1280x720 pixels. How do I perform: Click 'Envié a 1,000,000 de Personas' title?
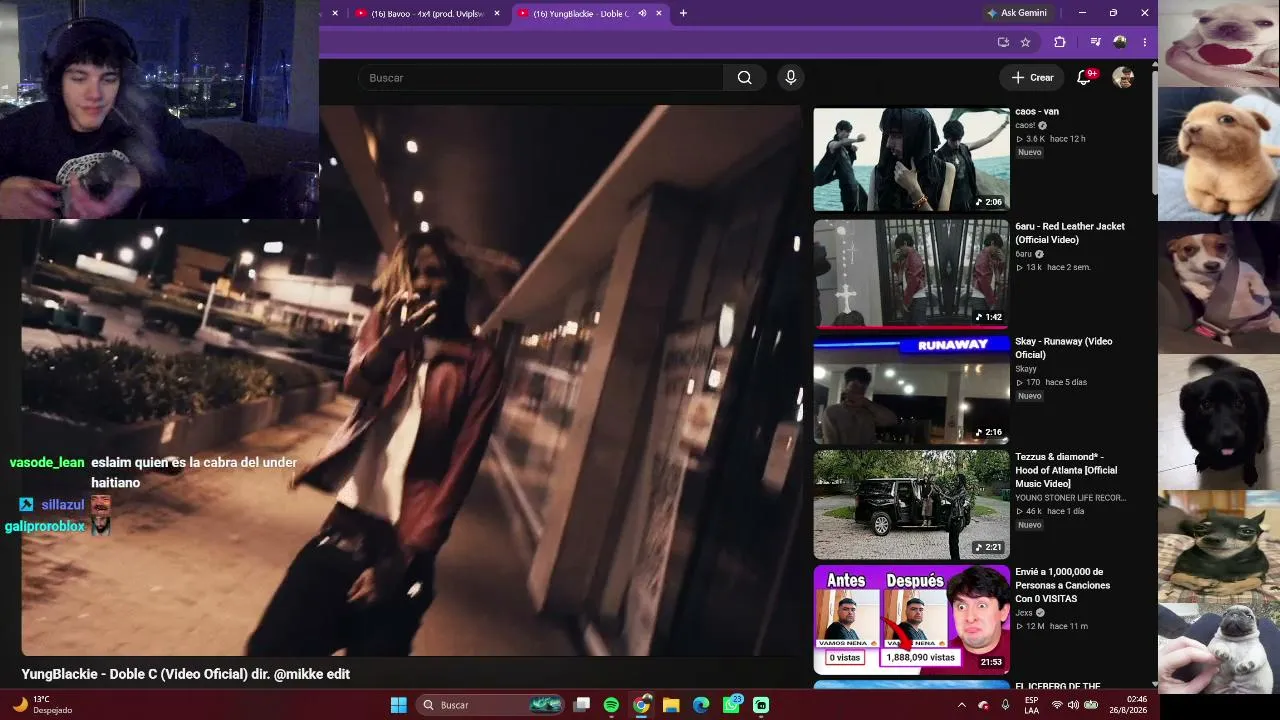(1062, 585)
